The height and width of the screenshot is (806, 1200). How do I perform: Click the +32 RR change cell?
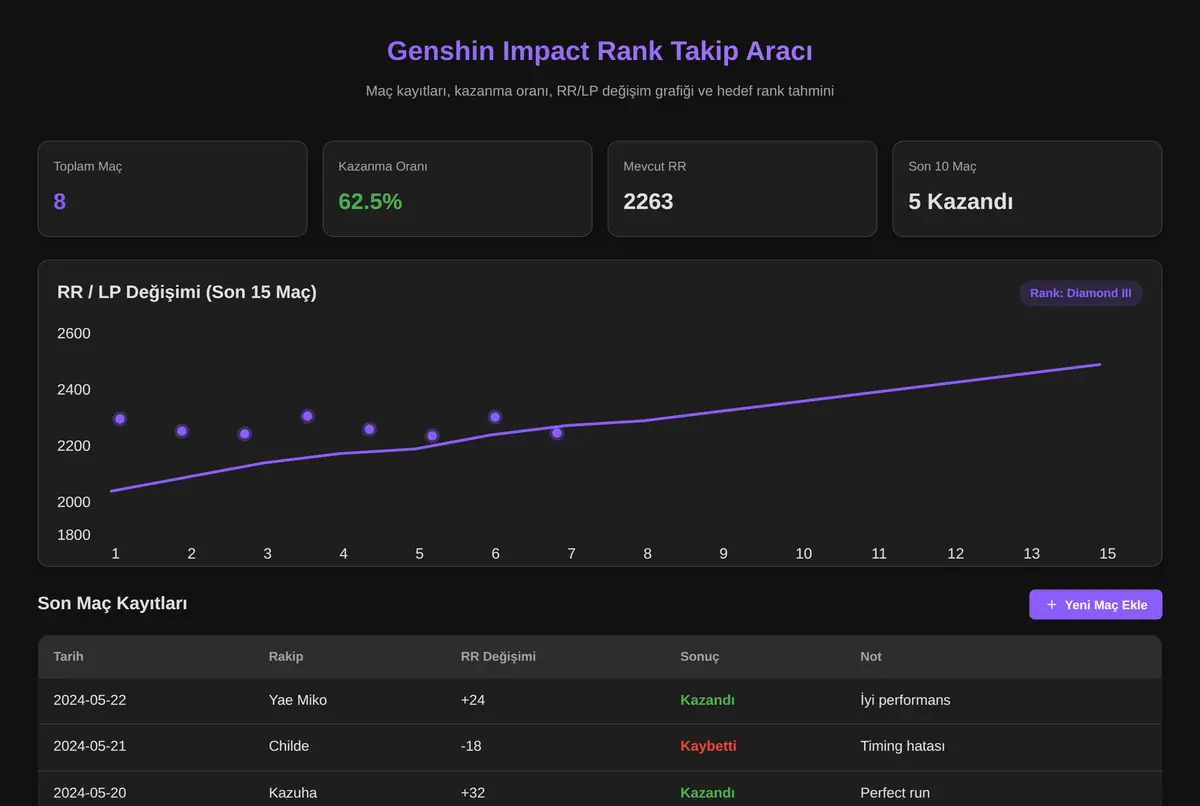point(473,793)
